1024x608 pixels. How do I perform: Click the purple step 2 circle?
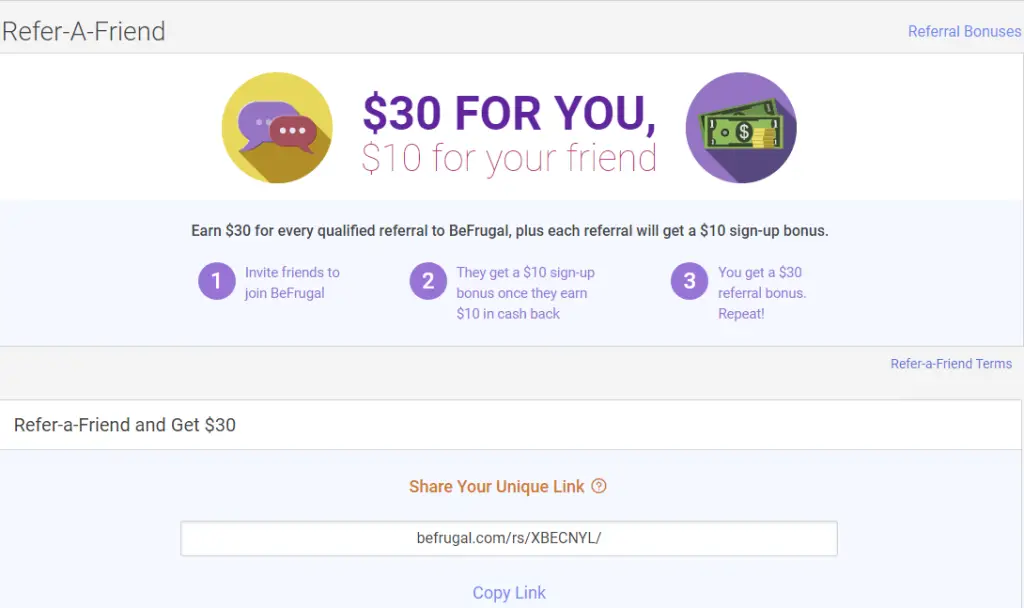428,281
